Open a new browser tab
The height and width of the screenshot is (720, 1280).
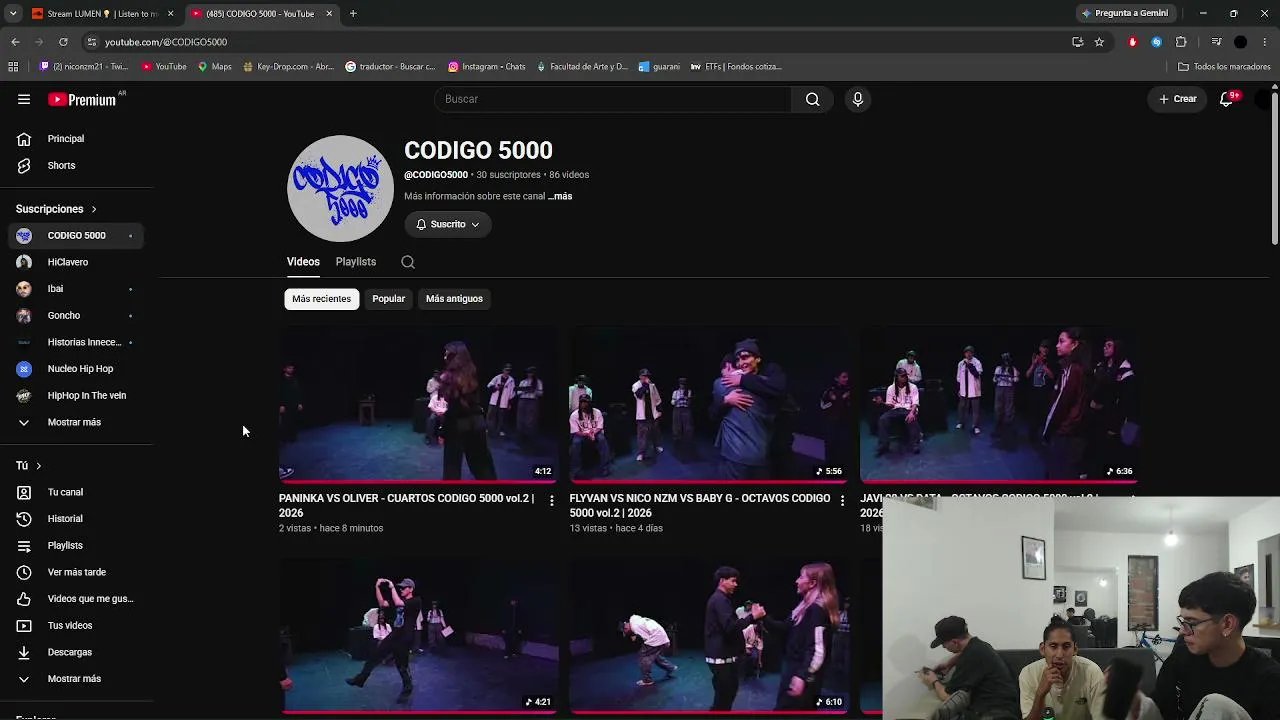click(353, 14)
